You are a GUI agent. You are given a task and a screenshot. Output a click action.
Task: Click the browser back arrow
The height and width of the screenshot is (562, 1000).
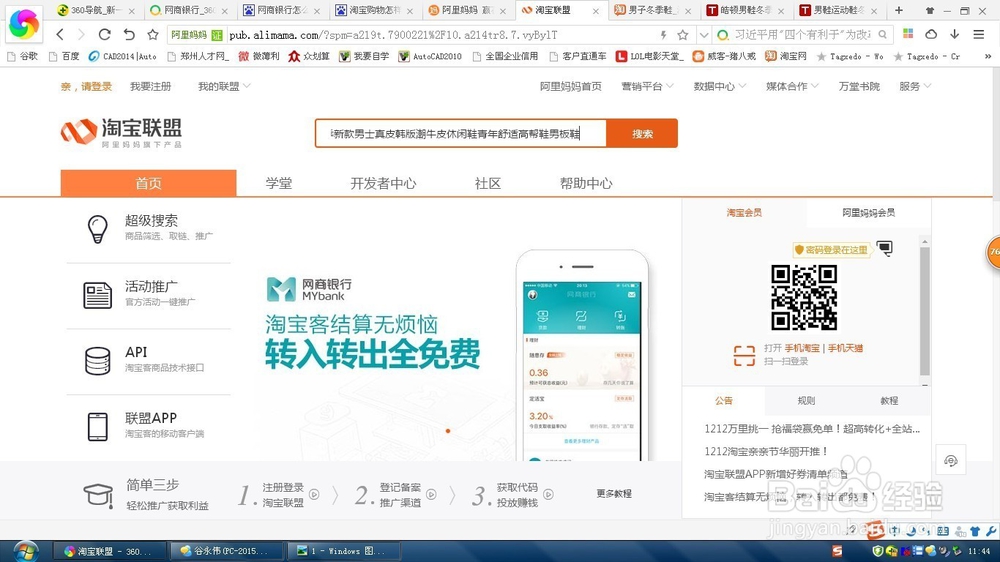(60, 34)
